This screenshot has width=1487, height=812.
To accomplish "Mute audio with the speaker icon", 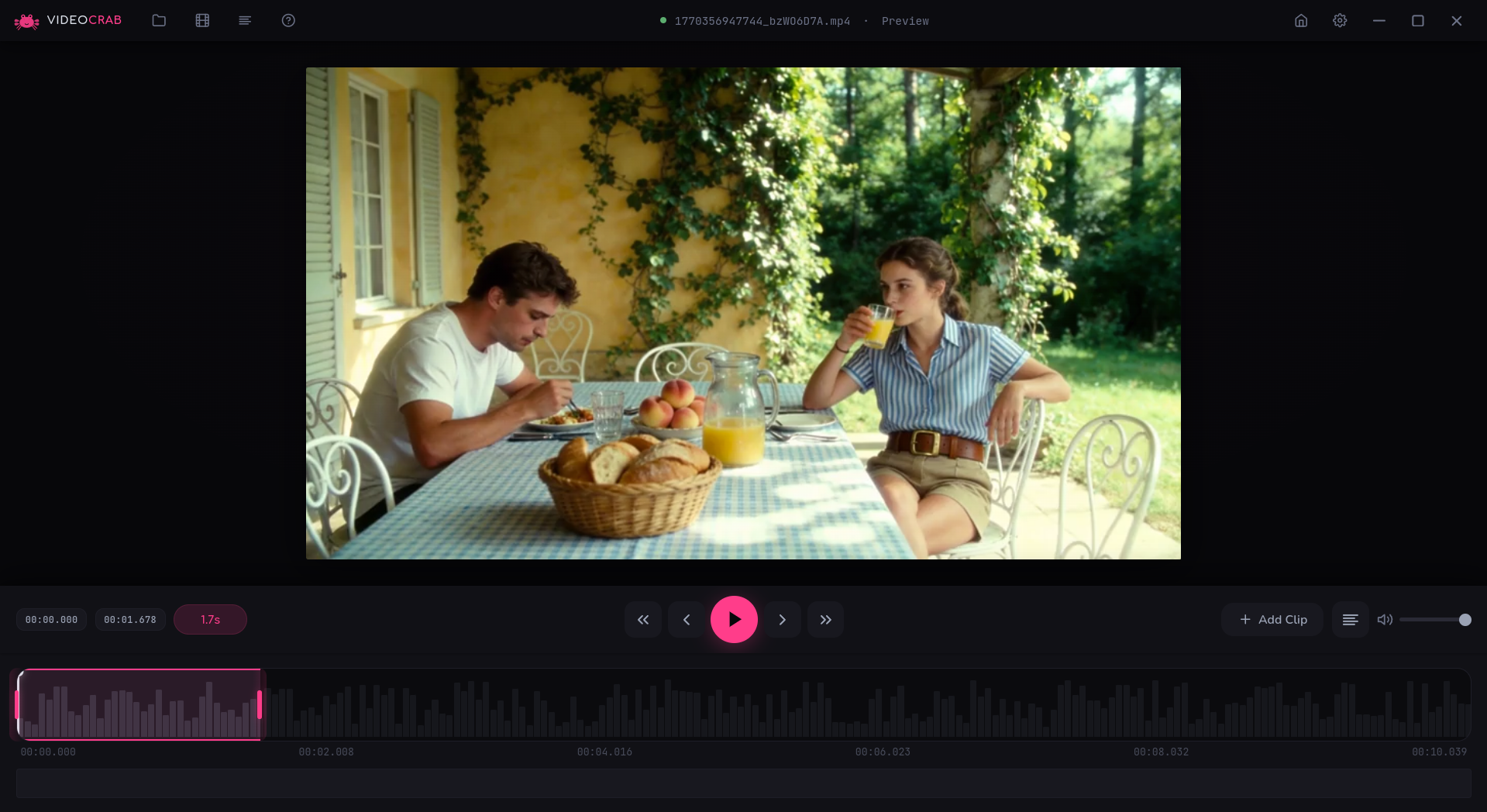I will 1385,619.
